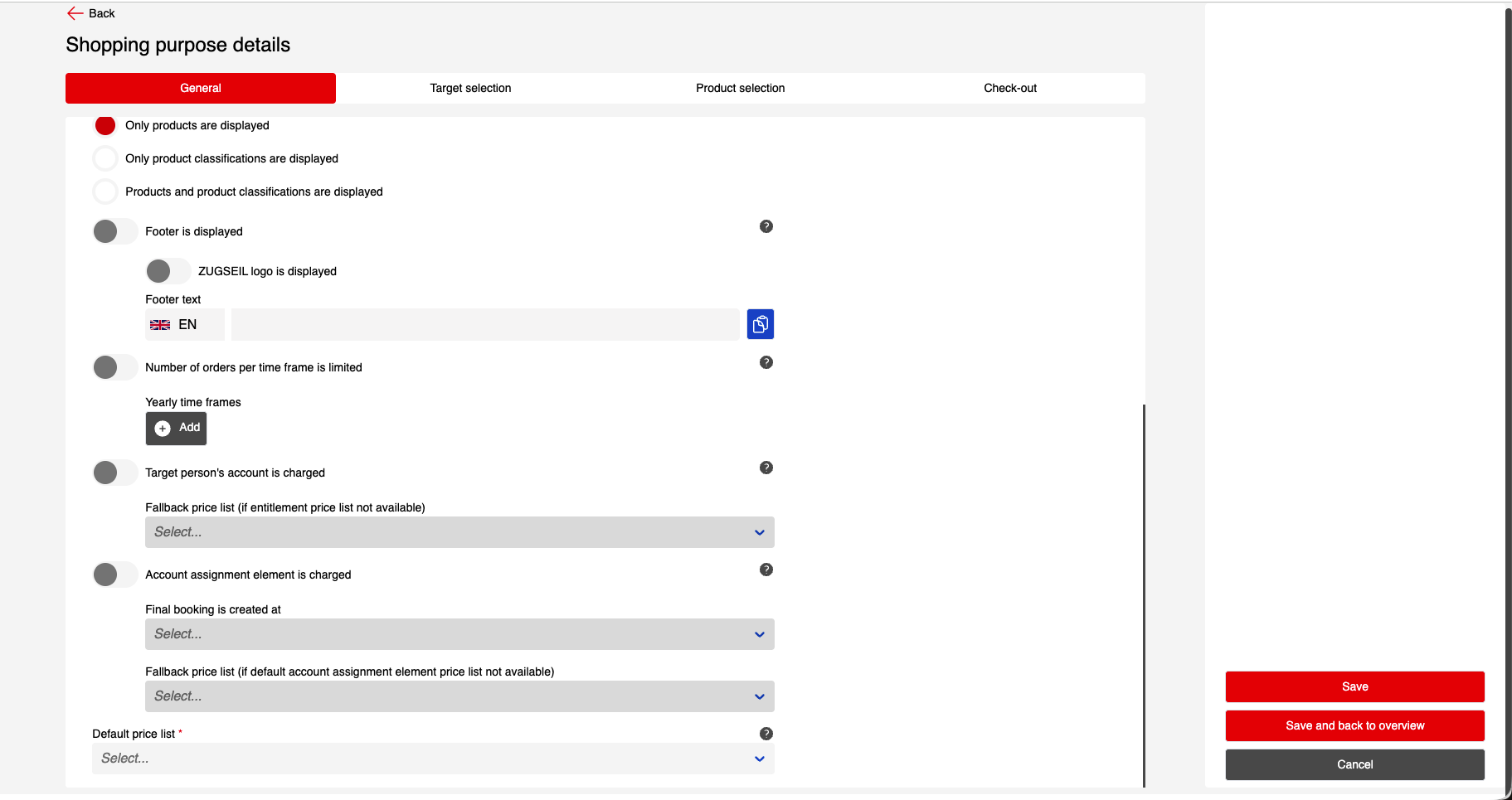
Task: Open Fallback price list entitlement dropdown
Action: [459, 533]
